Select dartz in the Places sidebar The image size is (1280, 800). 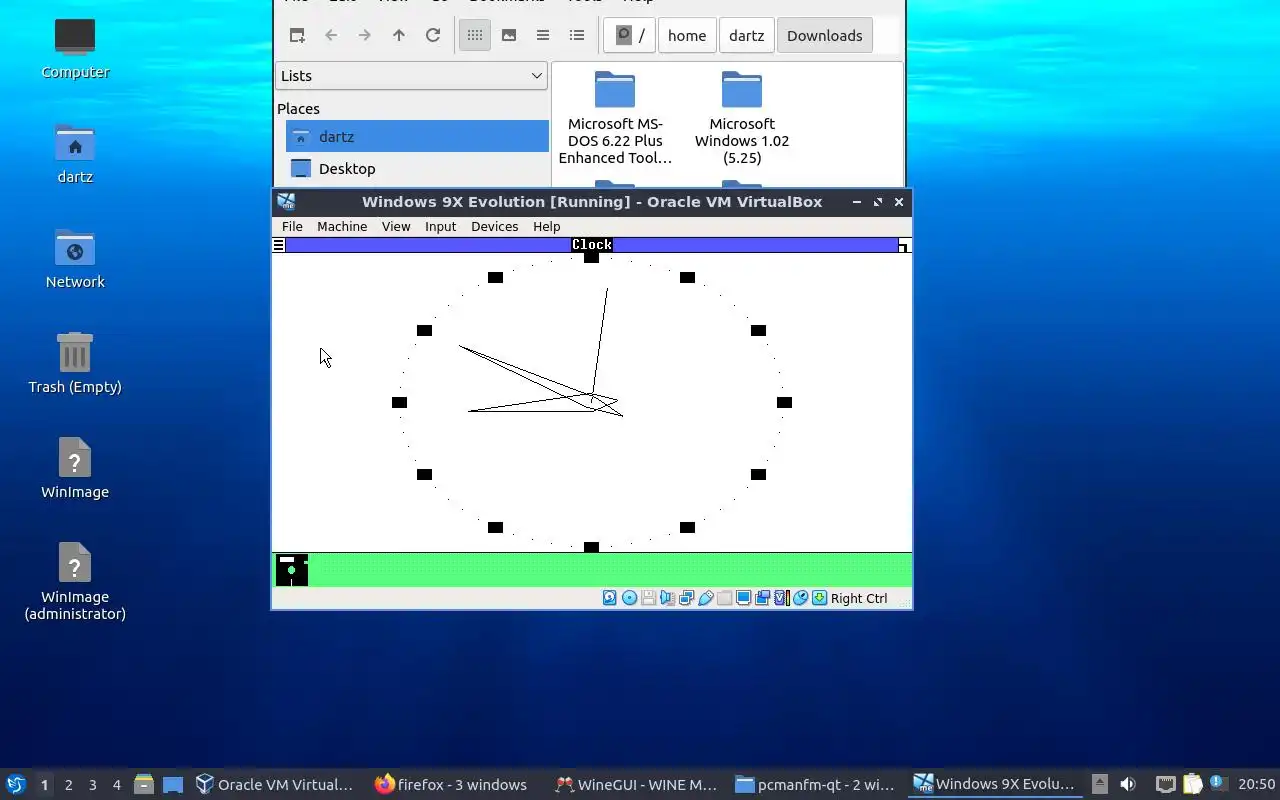[x=417, y=136]
